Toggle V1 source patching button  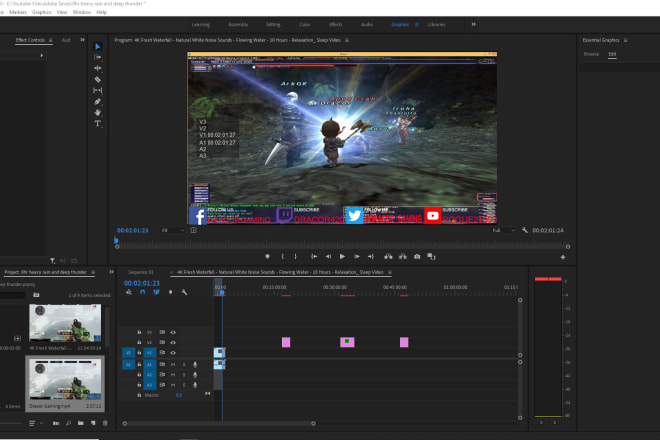[x=128, y=352]
